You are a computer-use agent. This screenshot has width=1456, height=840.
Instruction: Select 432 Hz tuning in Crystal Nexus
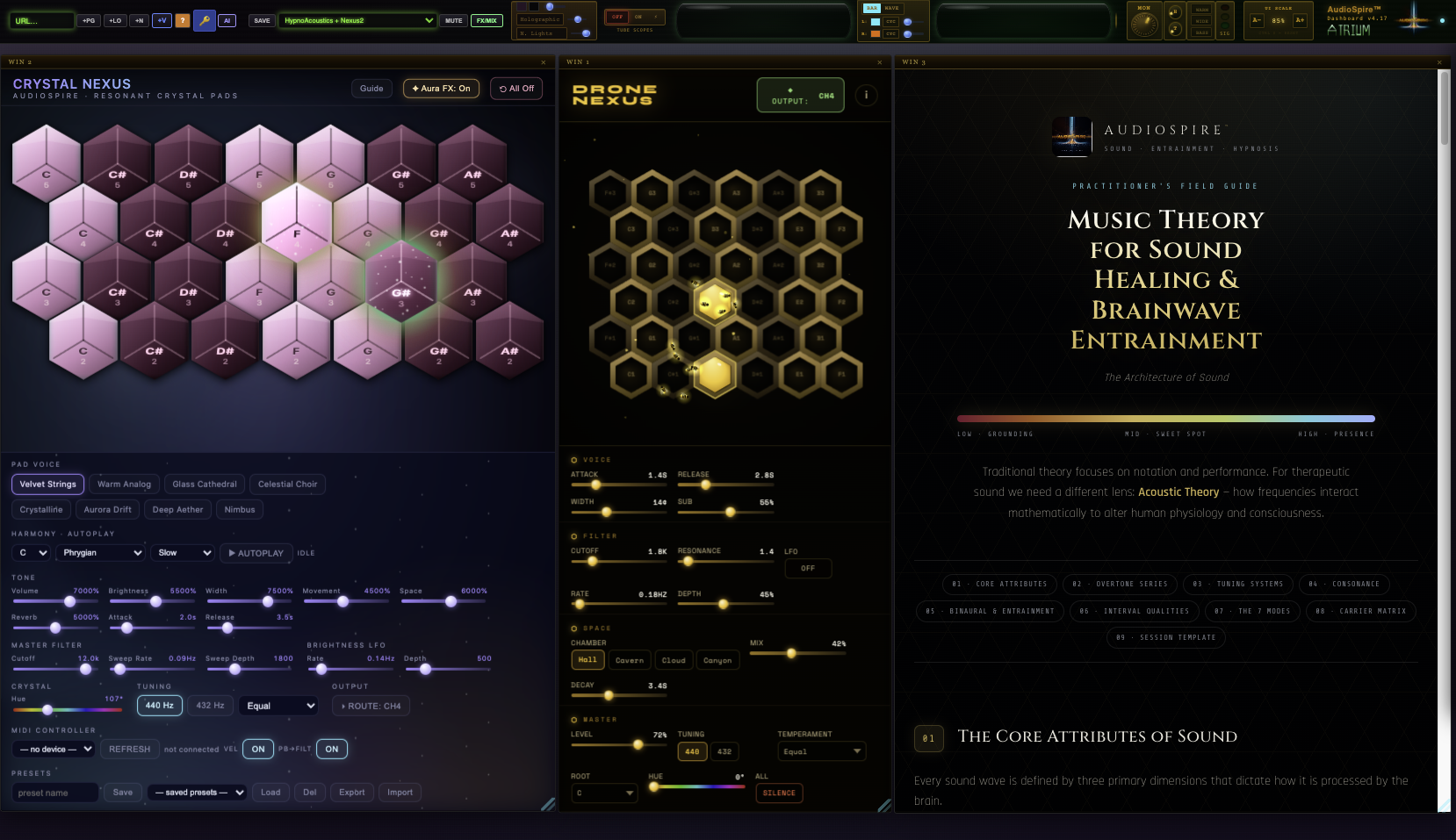click(210, 706)
